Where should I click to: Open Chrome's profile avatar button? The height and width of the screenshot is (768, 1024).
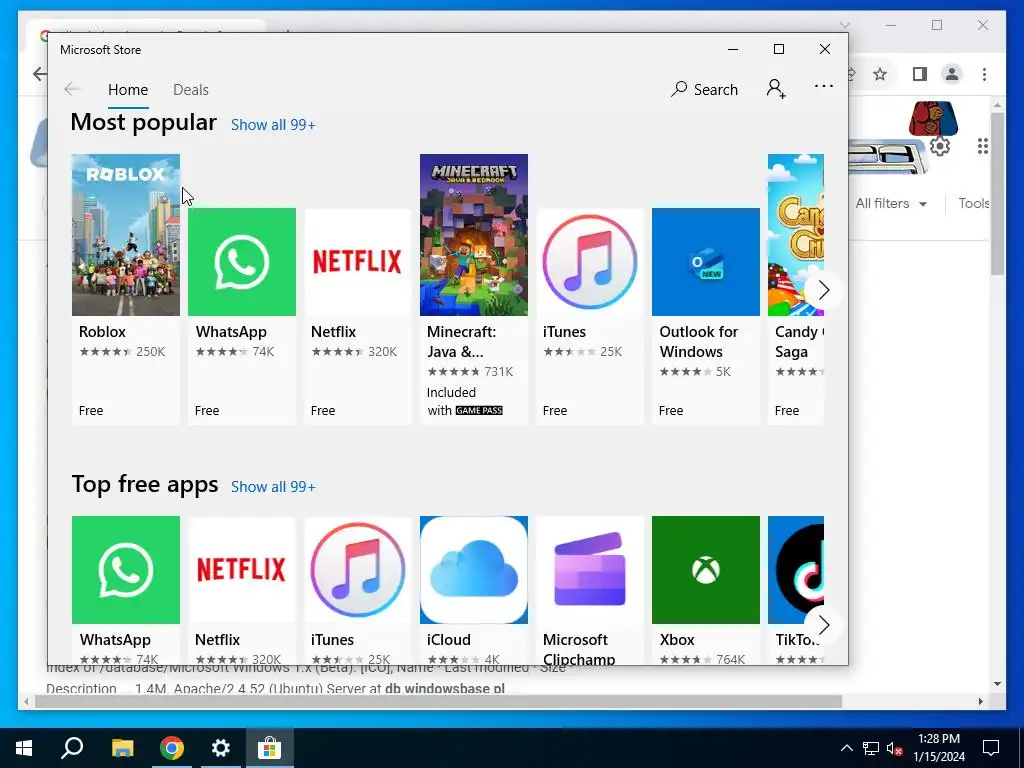click(952, 74)
